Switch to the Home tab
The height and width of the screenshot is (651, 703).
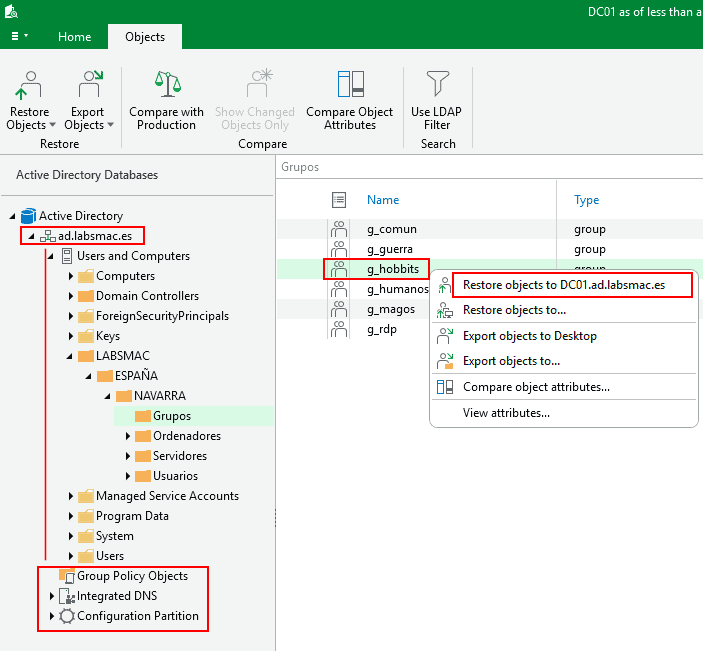(74, 37)
